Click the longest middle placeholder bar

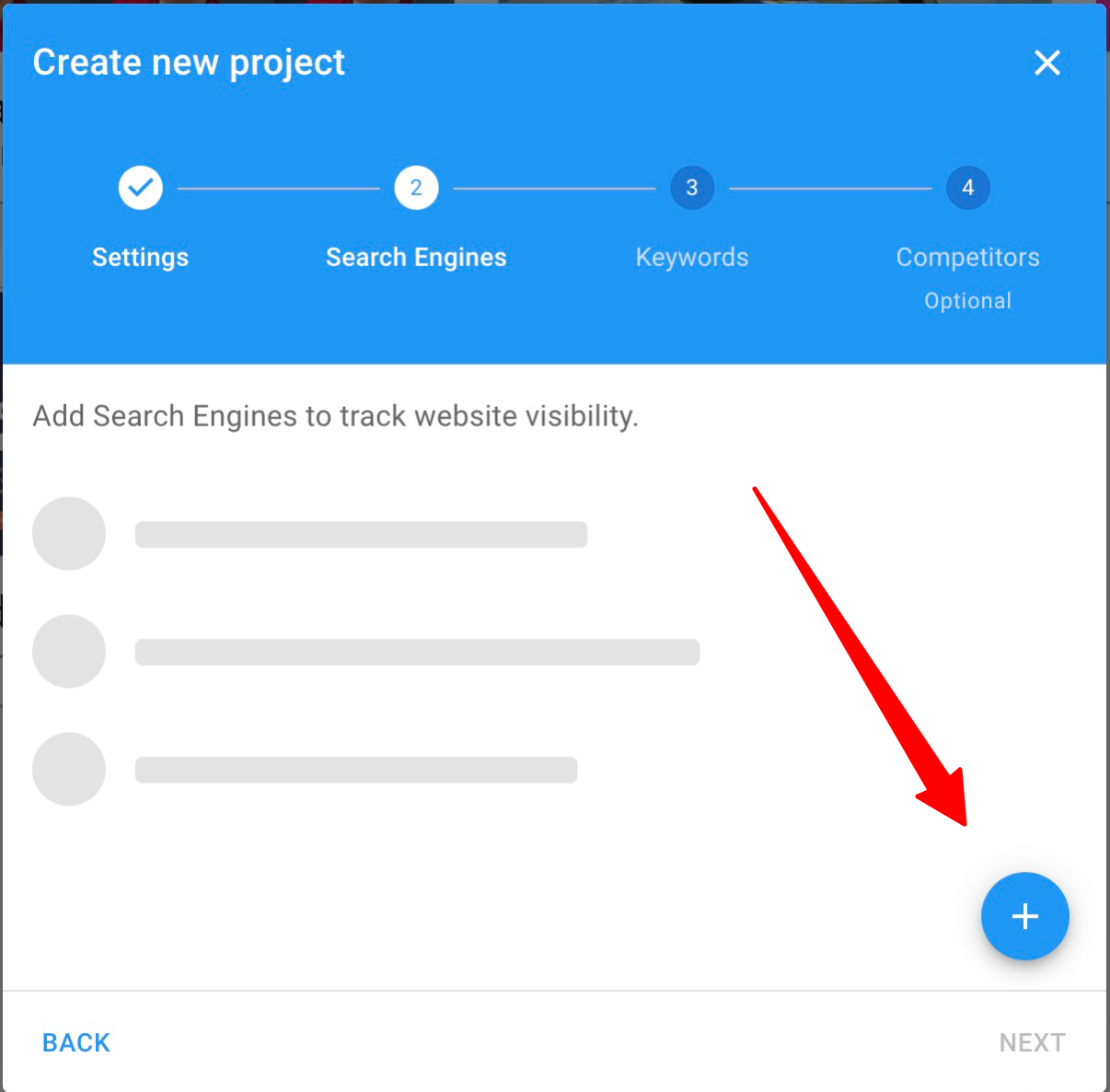(x=418, y=652)
